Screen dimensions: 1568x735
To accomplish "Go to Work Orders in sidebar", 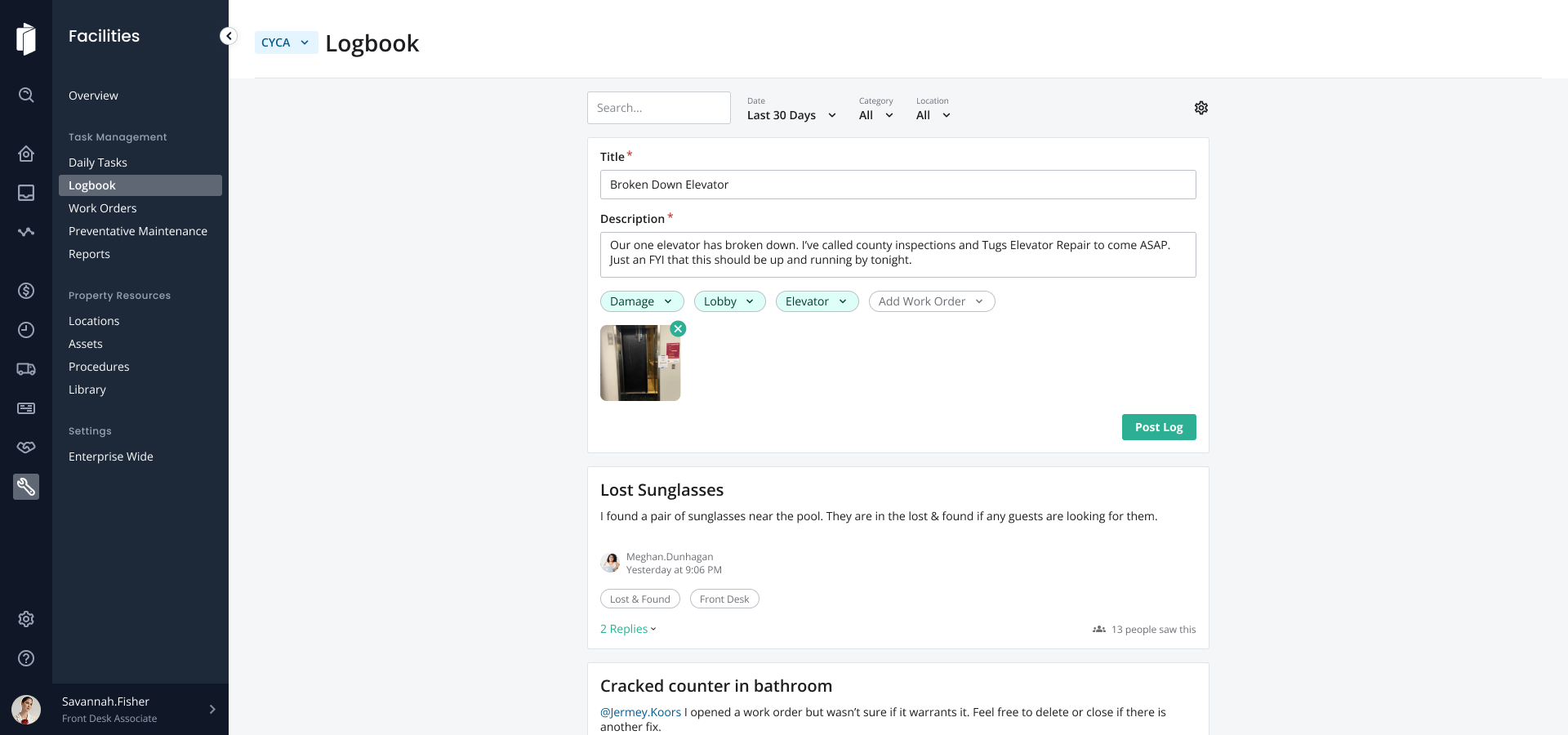I will [102, 208].
